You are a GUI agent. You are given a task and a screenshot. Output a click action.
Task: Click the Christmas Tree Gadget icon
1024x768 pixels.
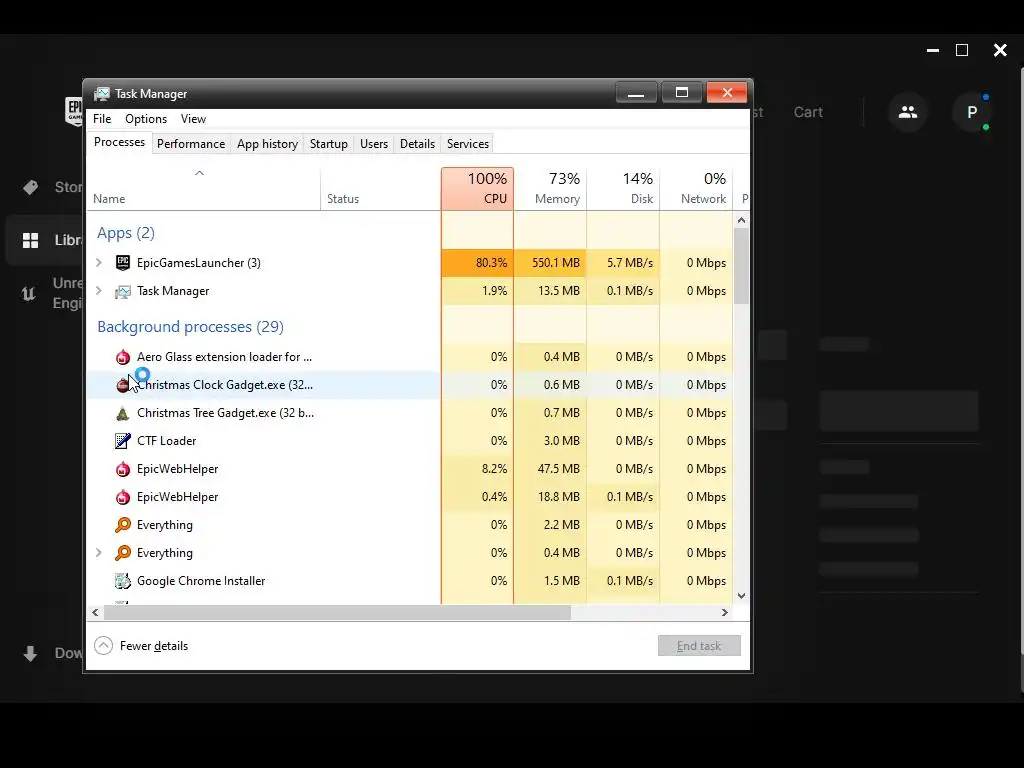coord(123,413)
